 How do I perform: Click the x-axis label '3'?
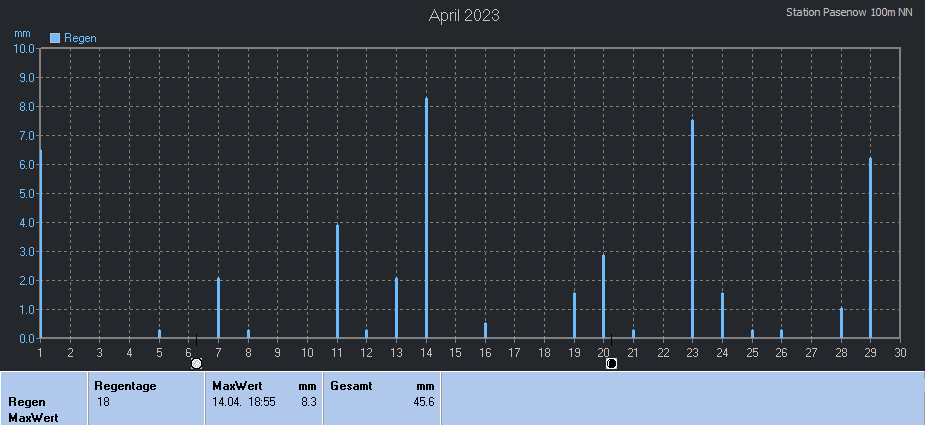pos(100,353)
